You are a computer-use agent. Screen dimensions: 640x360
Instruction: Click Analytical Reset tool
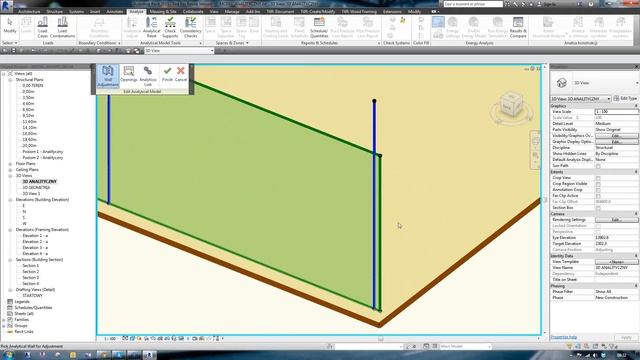151,27
